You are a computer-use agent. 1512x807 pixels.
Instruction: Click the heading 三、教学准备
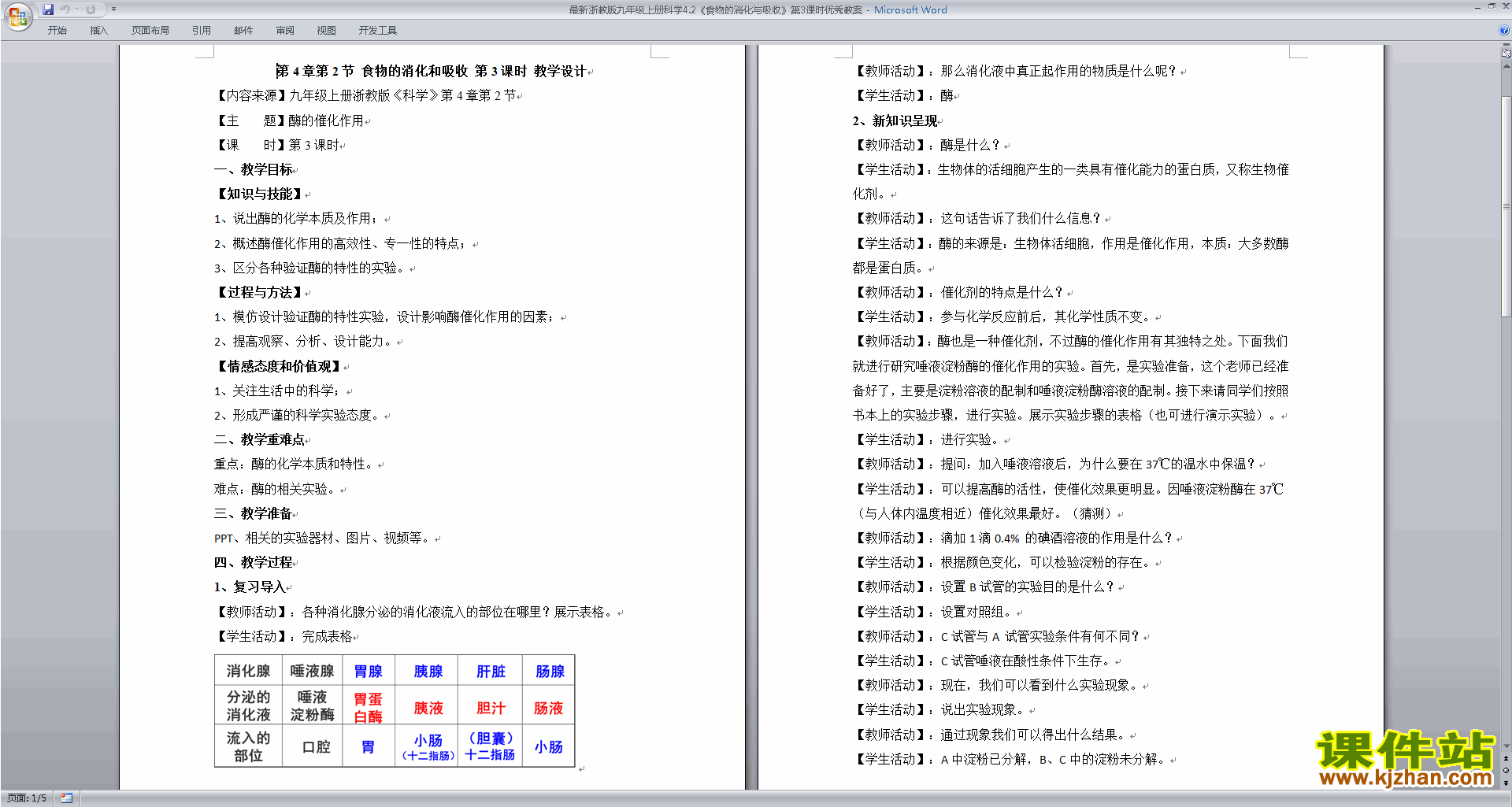click(x=253, y=513)
